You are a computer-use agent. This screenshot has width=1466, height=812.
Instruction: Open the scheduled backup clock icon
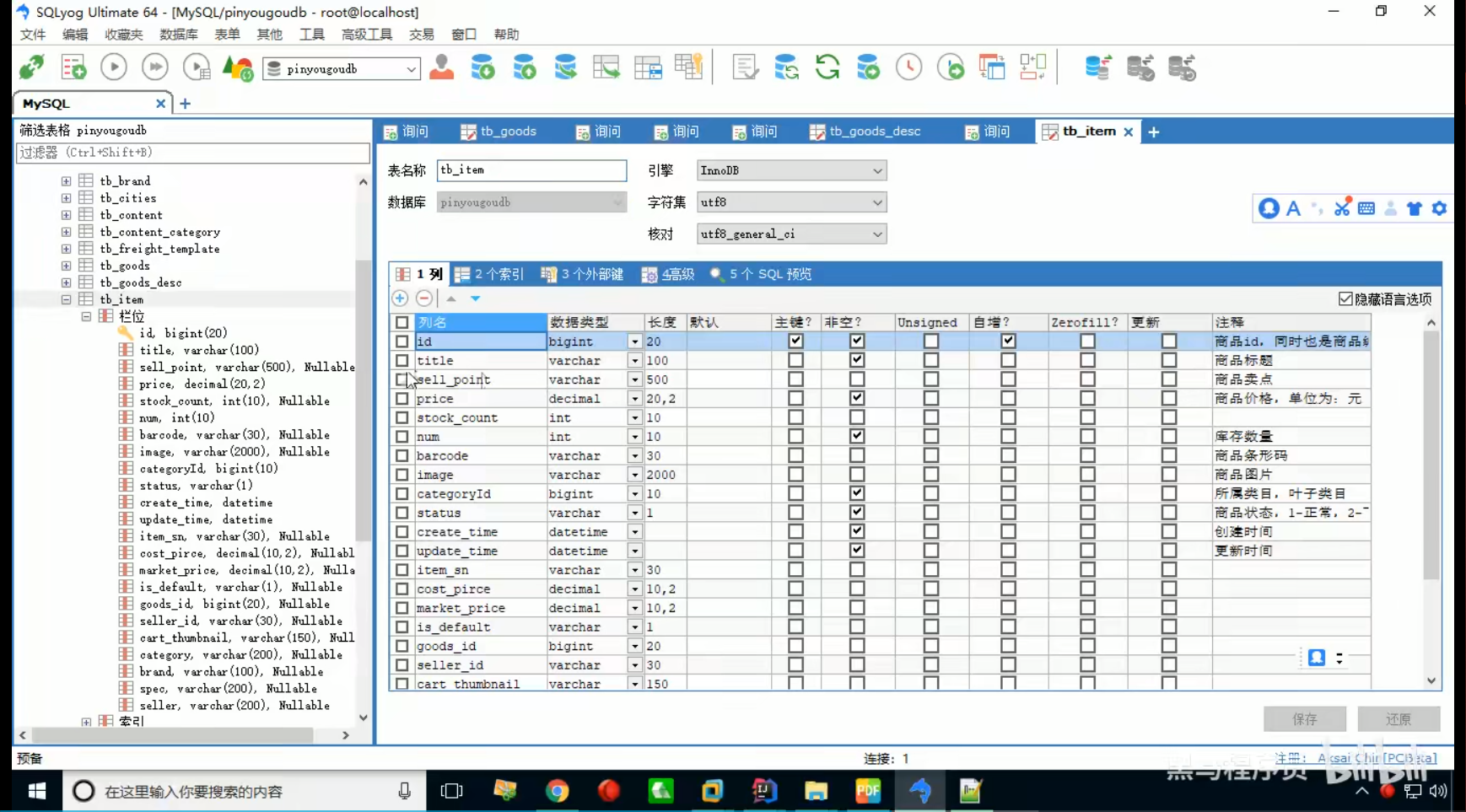[909, 67]
